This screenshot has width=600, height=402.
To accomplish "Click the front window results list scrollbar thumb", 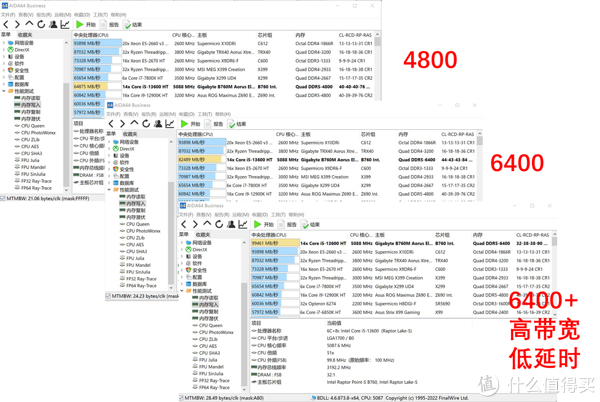I will [554, 241].
